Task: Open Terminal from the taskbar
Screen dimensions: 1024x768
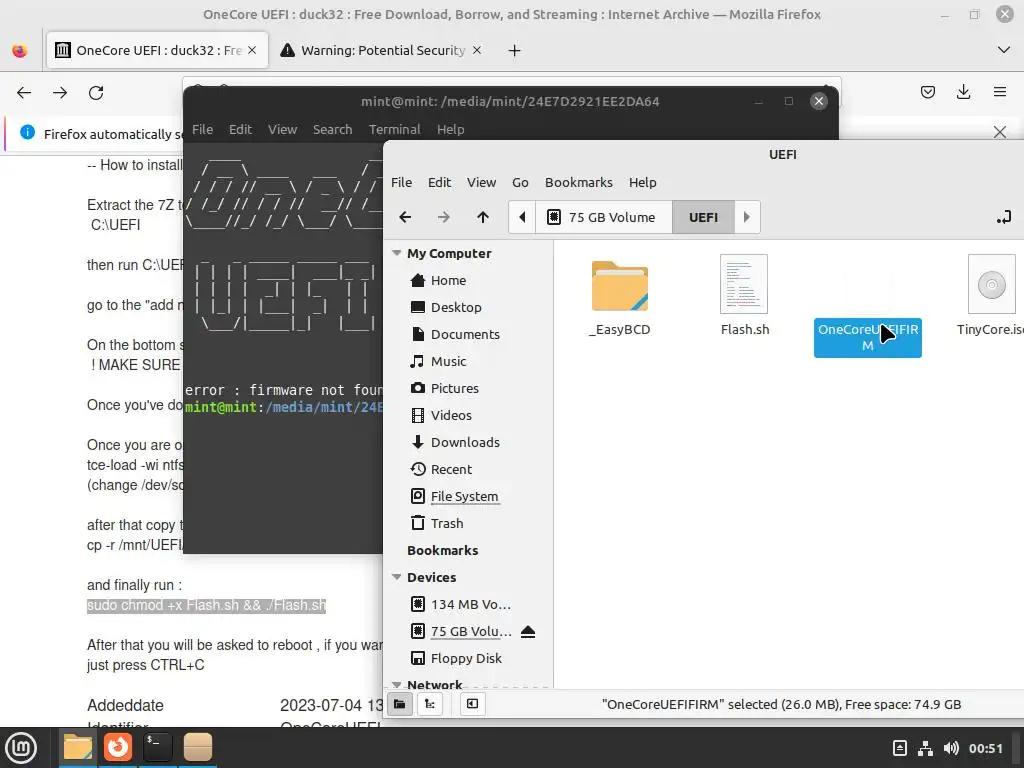Action: (x=157, y=748)
